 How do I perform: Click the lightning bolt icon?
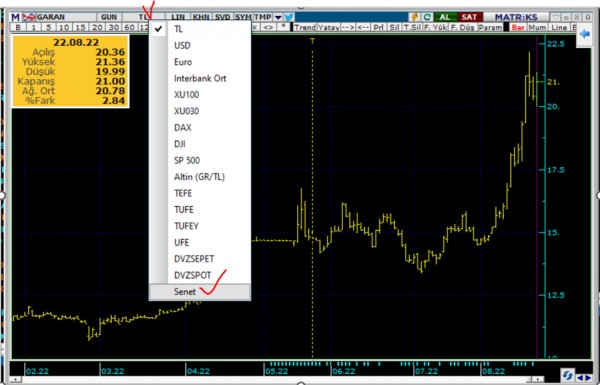tap(414, 17)
